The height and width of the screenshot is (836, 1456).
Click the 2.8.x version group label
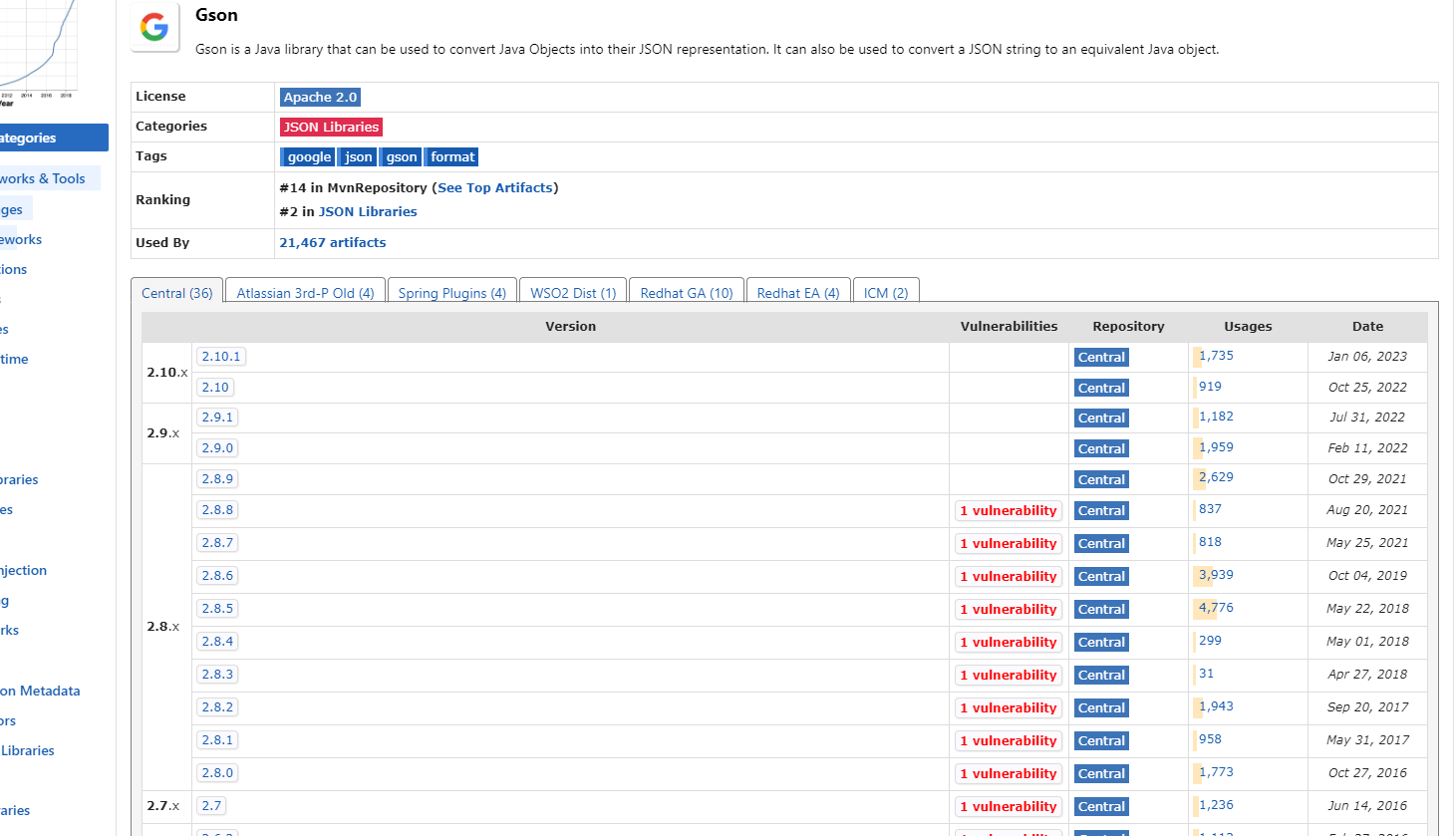coord(163,627)
